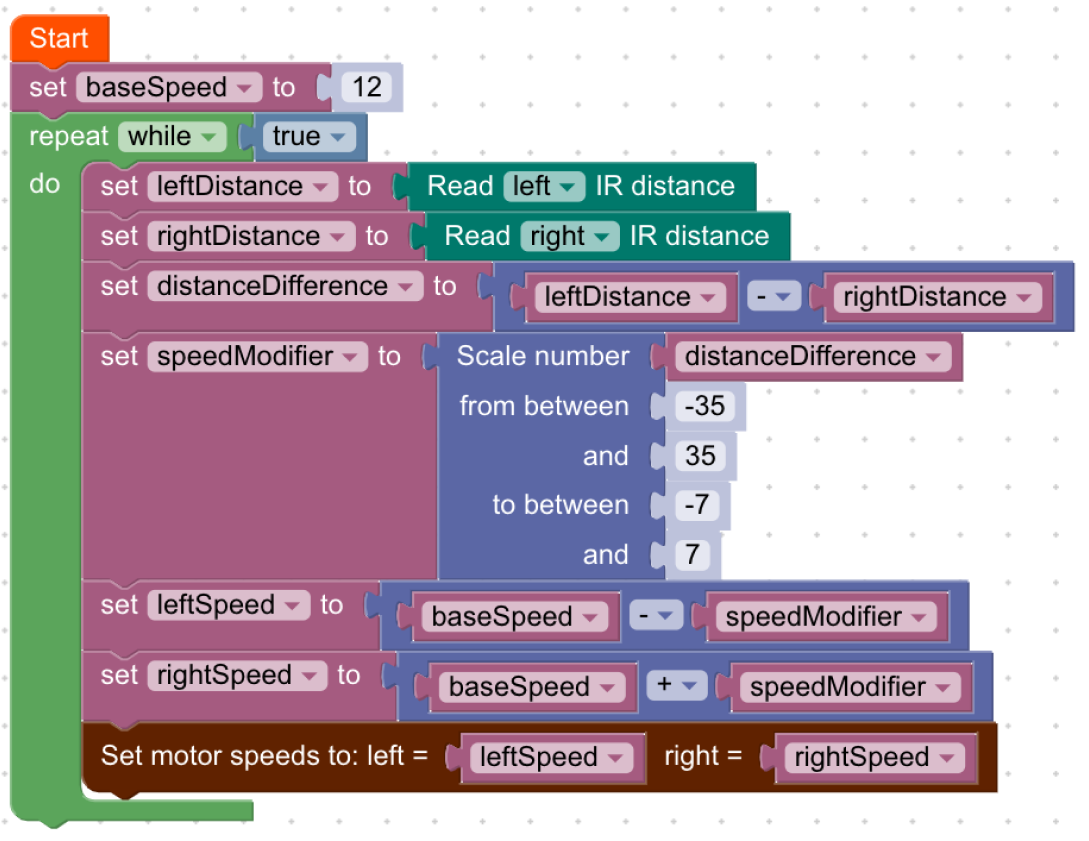Edit the 35 upper input range field

point(700,456)
